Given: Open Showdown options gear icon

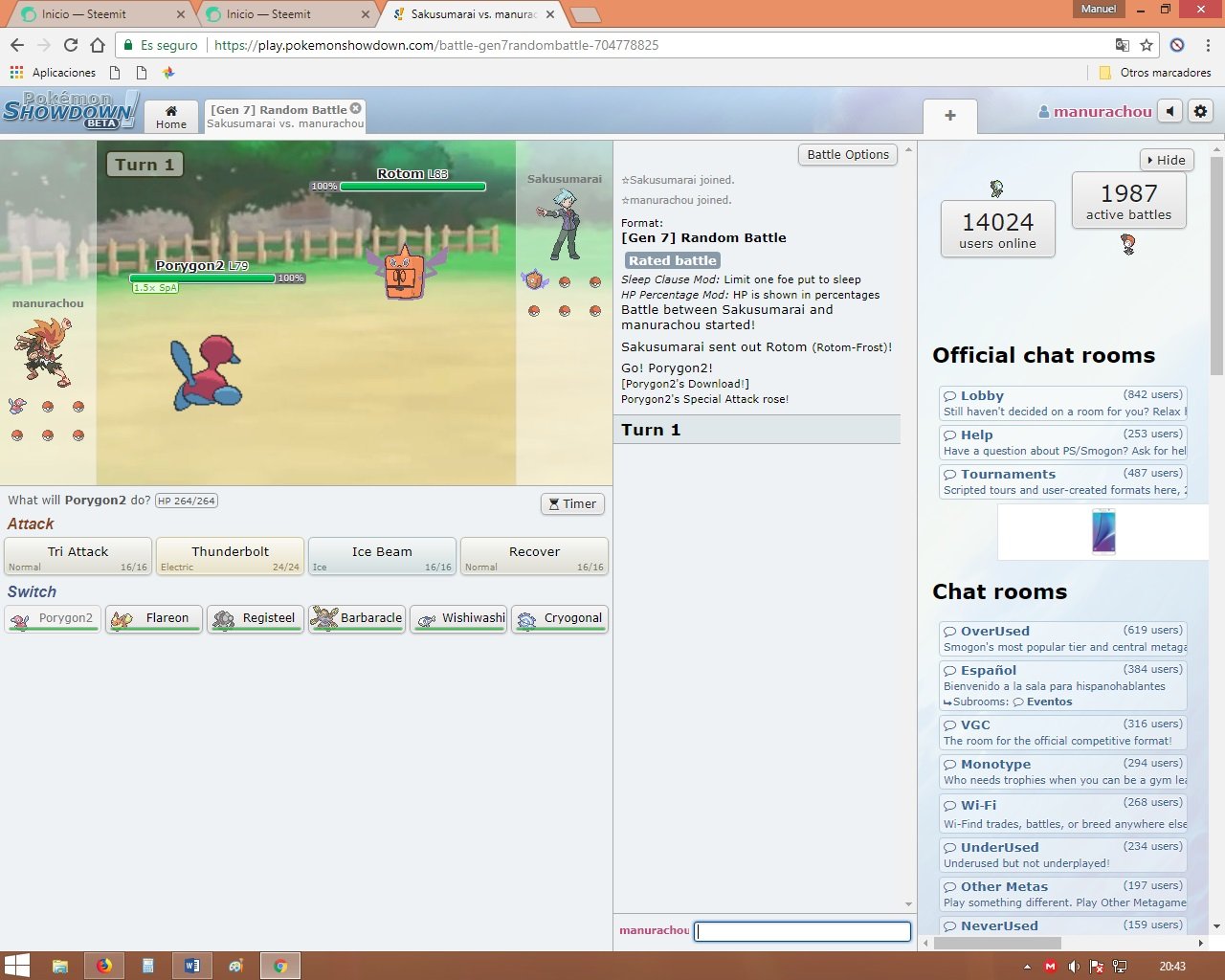Looking at the screenshot, I should [1200, 111].
